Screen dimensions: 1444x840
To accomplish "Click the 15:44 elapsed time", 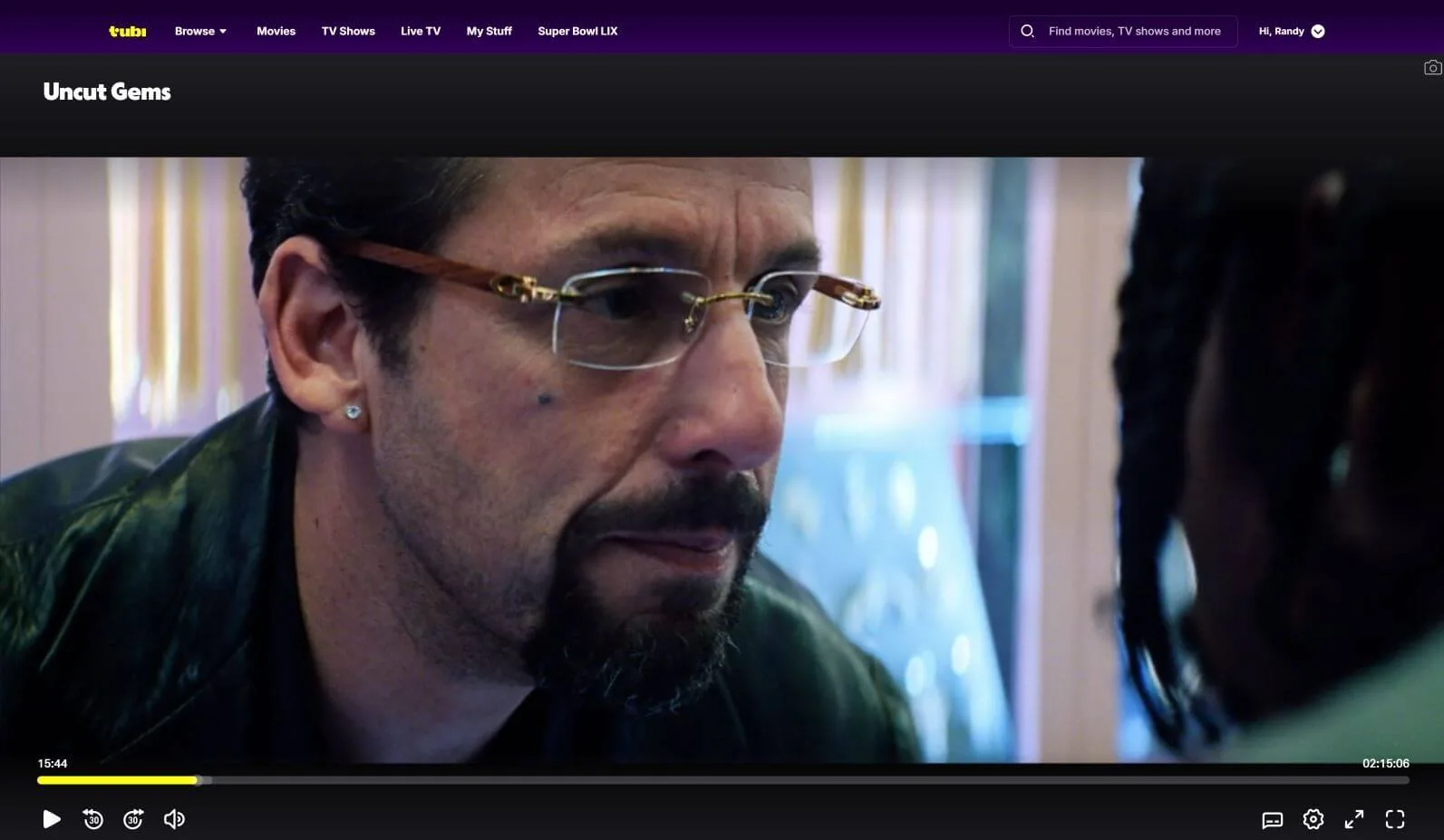I will (53, 764).
